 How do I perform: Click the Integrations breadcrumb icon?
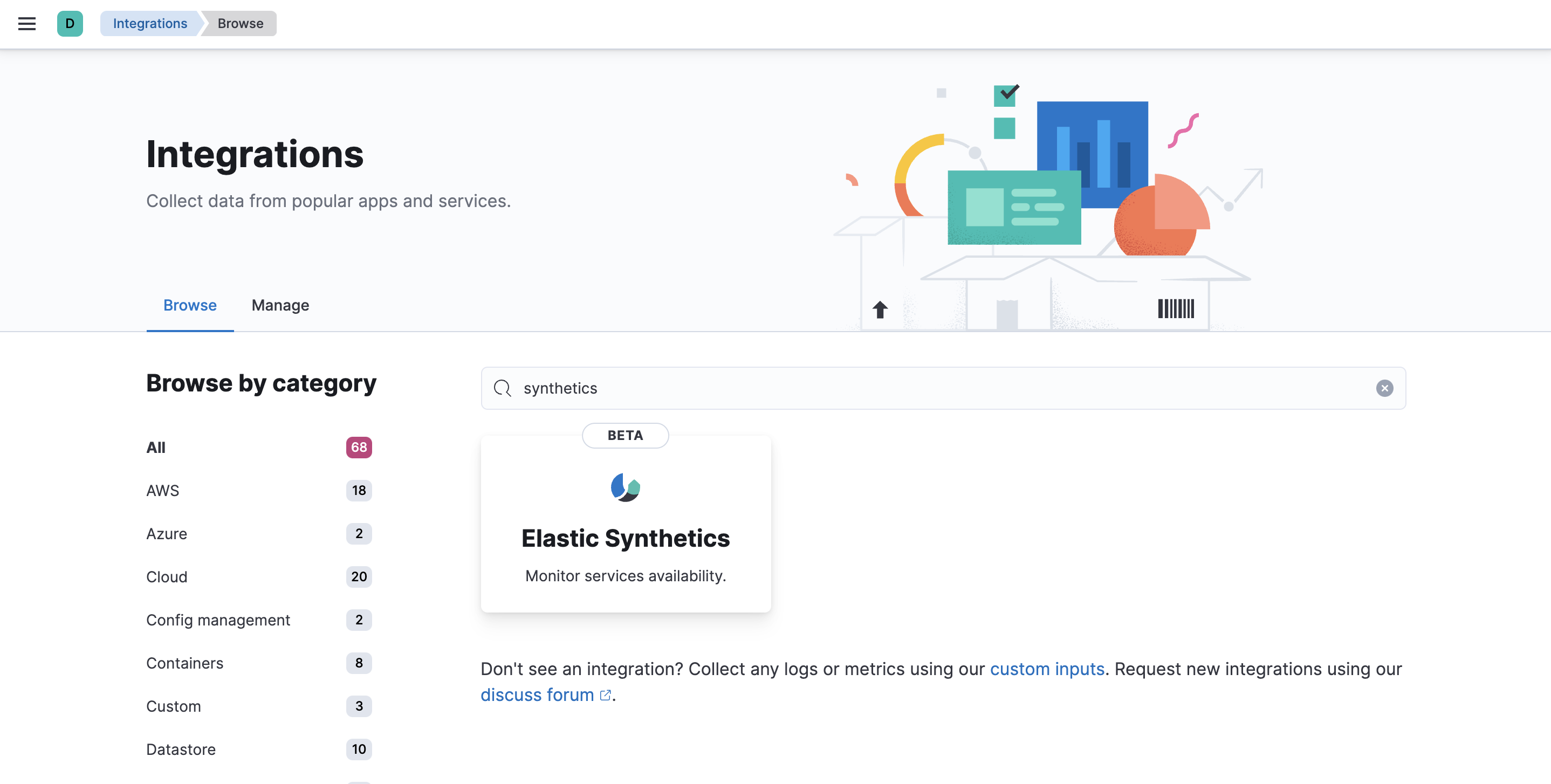(149, 23)
